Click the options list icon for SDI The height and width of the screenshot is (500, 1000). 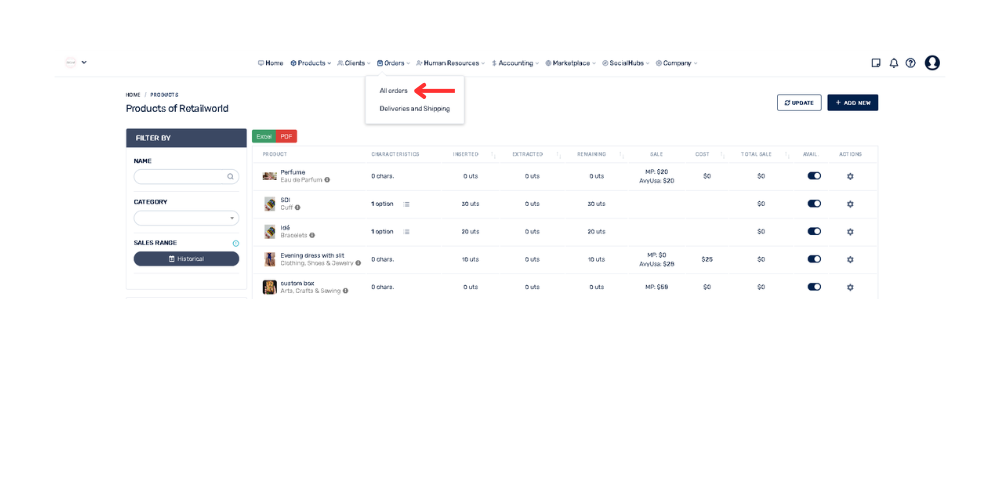[x=406, y=204]
